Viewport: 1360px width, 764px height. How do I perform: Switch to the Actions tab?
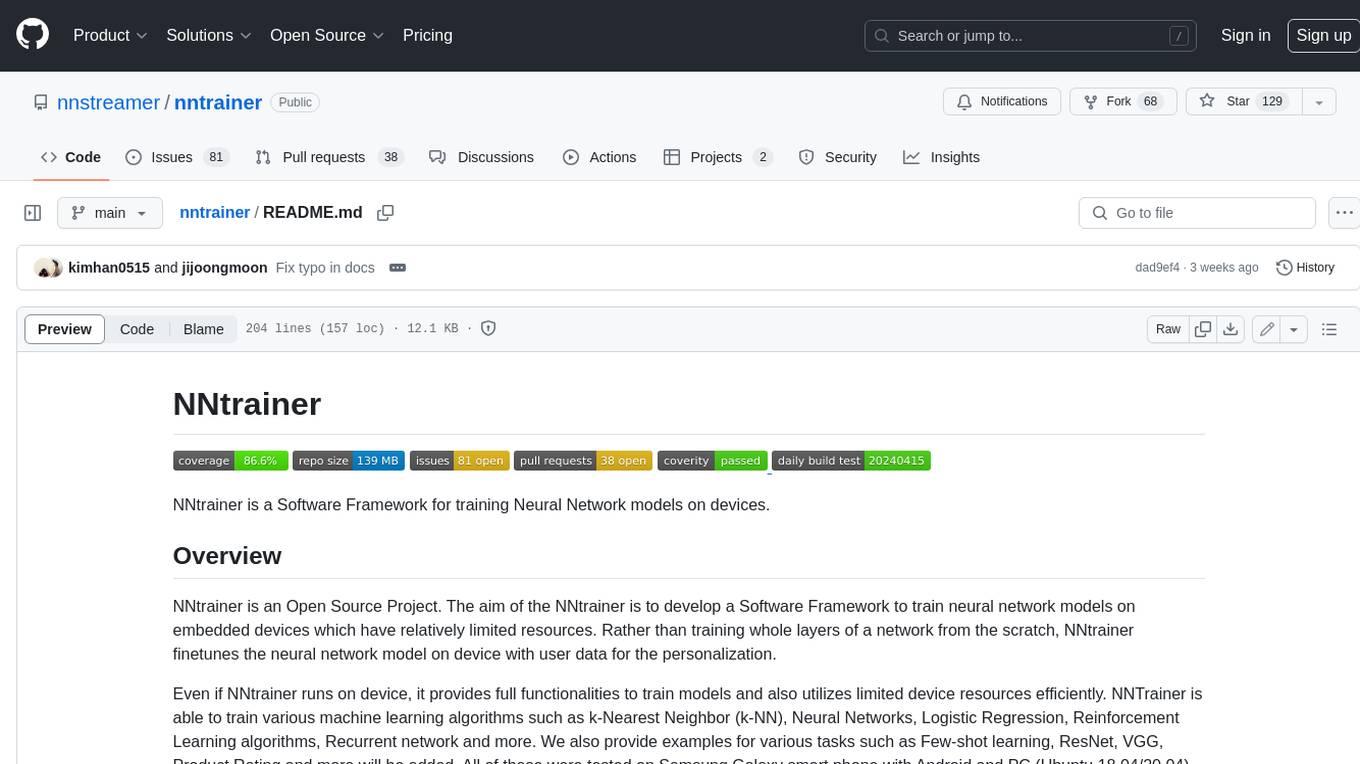[600, 157]
